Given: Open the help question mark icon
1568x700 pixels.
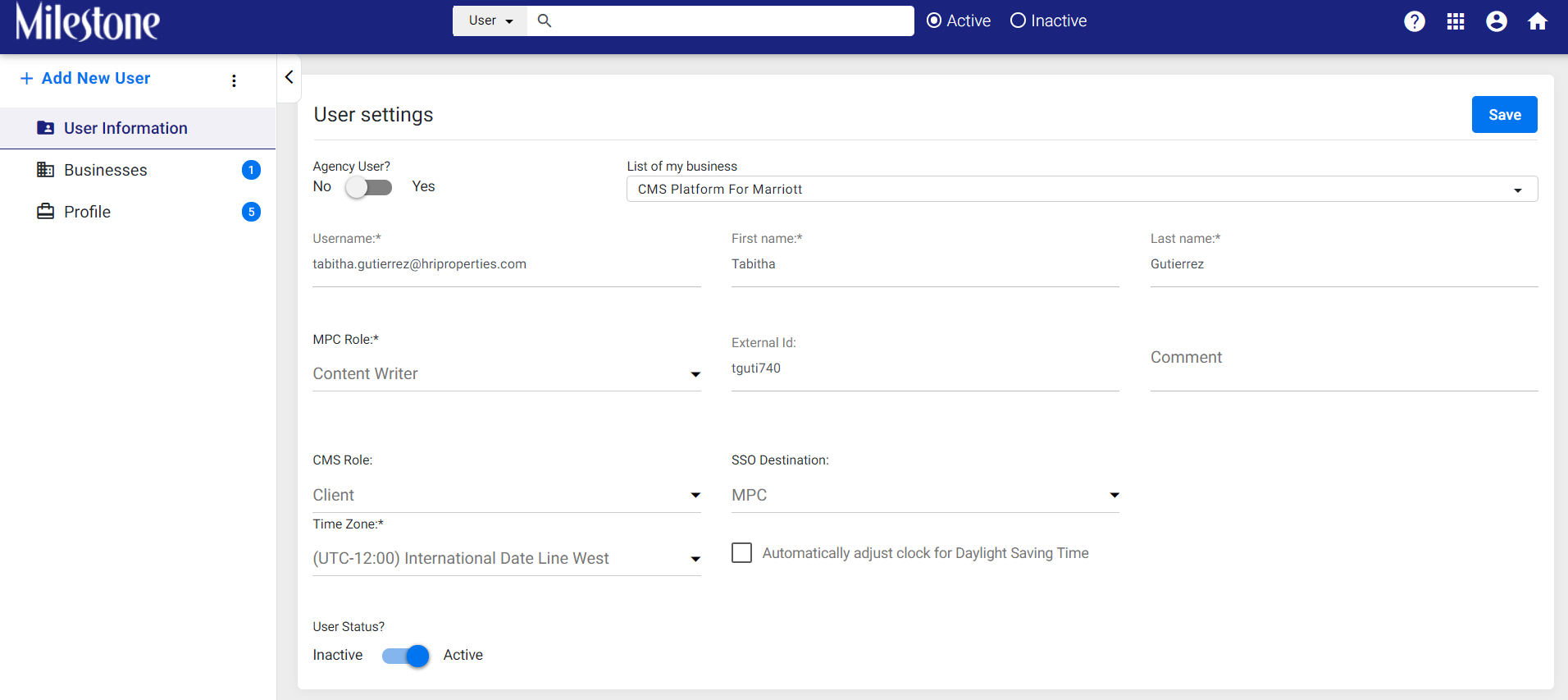Looking at the screenshot, I should point(1415,21).
